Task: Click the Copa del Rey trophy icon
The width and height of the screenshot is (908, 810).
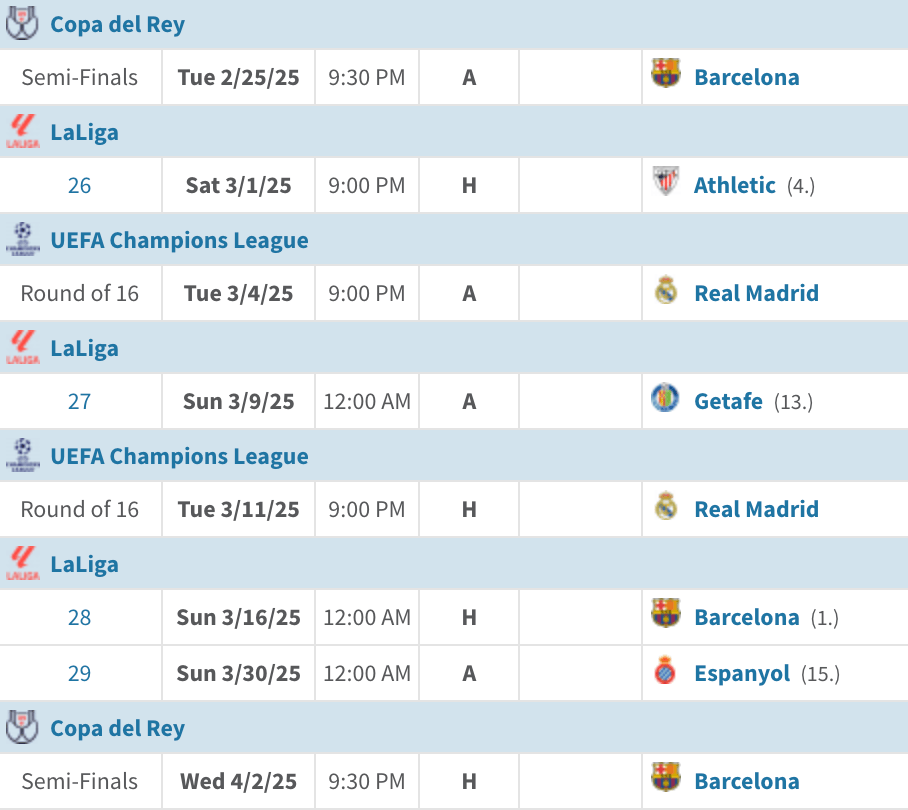Action: coord(21,24)
